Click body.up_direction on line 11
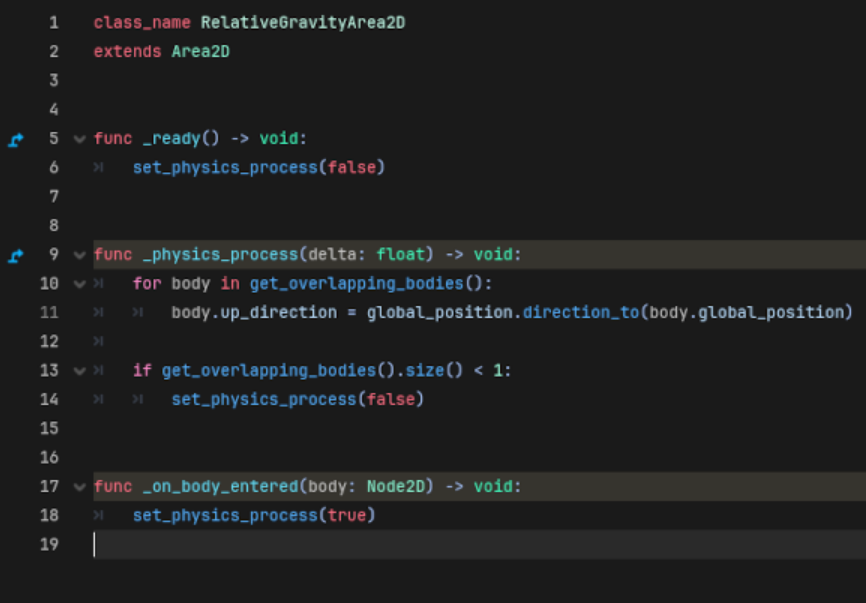This screenshot has width=866, height=603. point(240,313)
